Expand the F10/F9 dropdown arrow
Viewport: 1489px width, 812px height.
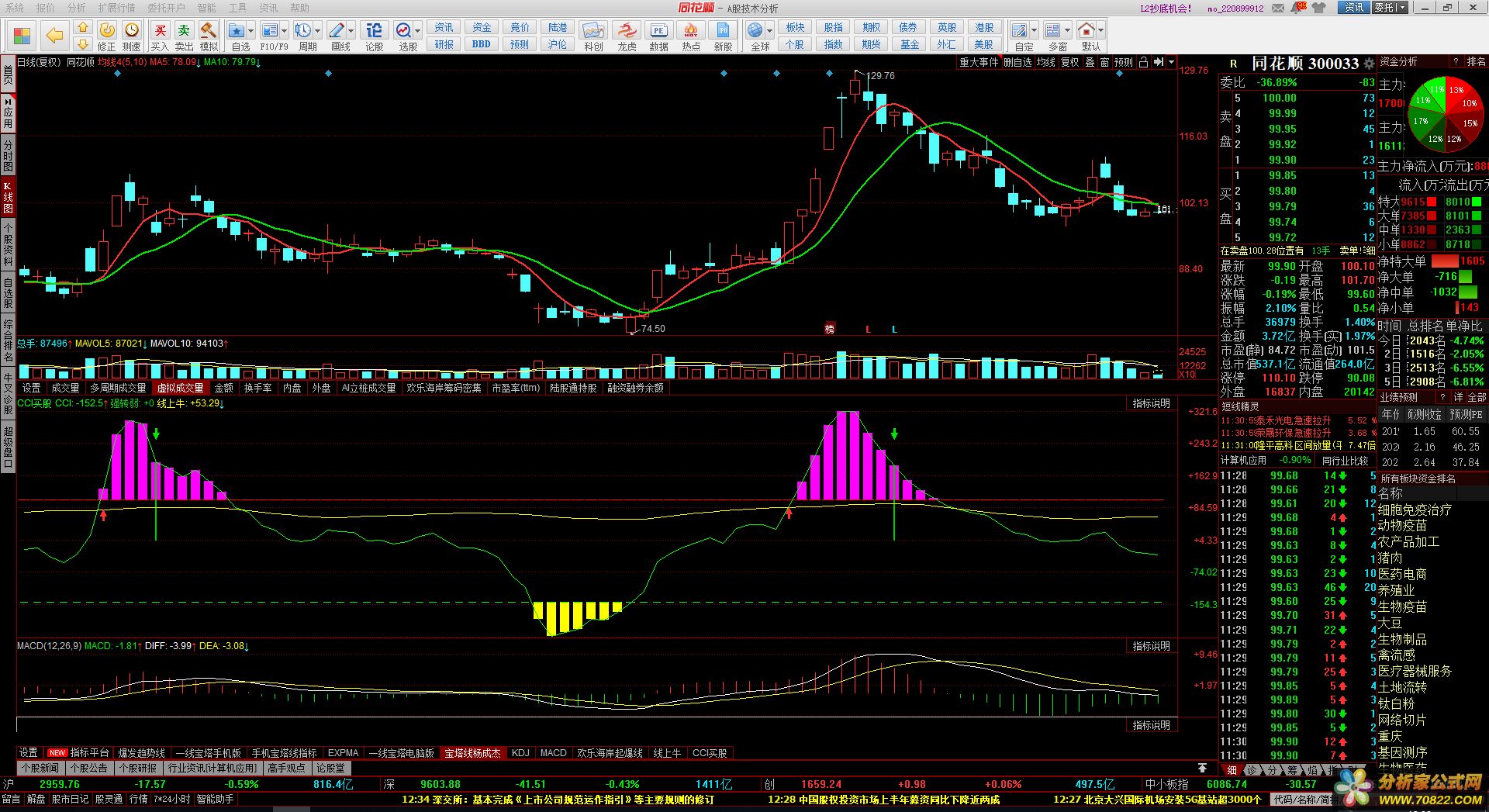pyautogui.click(x=285, y=31)
